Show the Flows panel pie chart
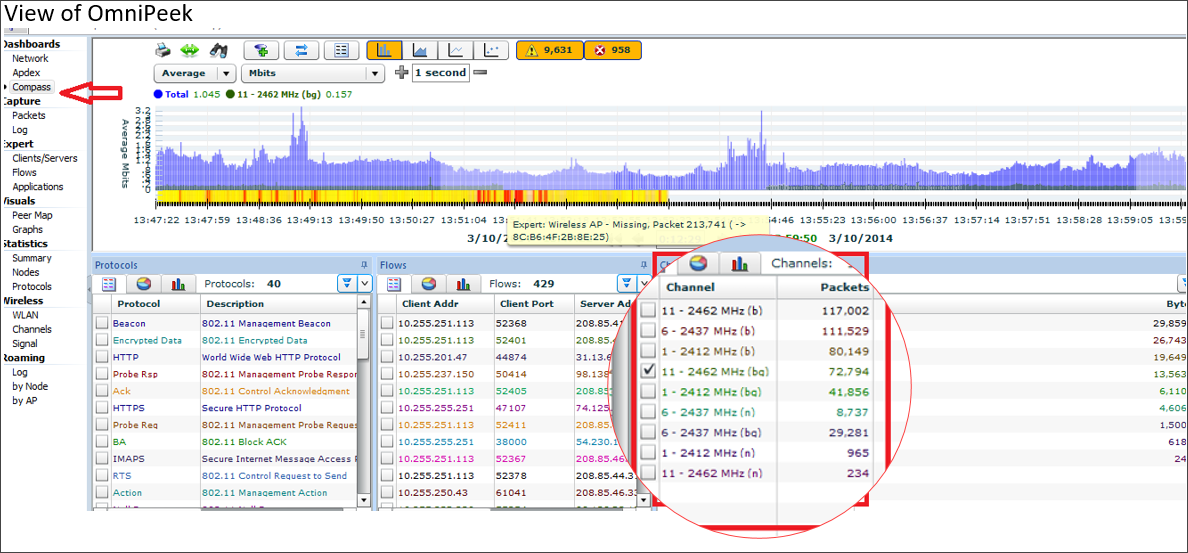 [x=428, y=284]
